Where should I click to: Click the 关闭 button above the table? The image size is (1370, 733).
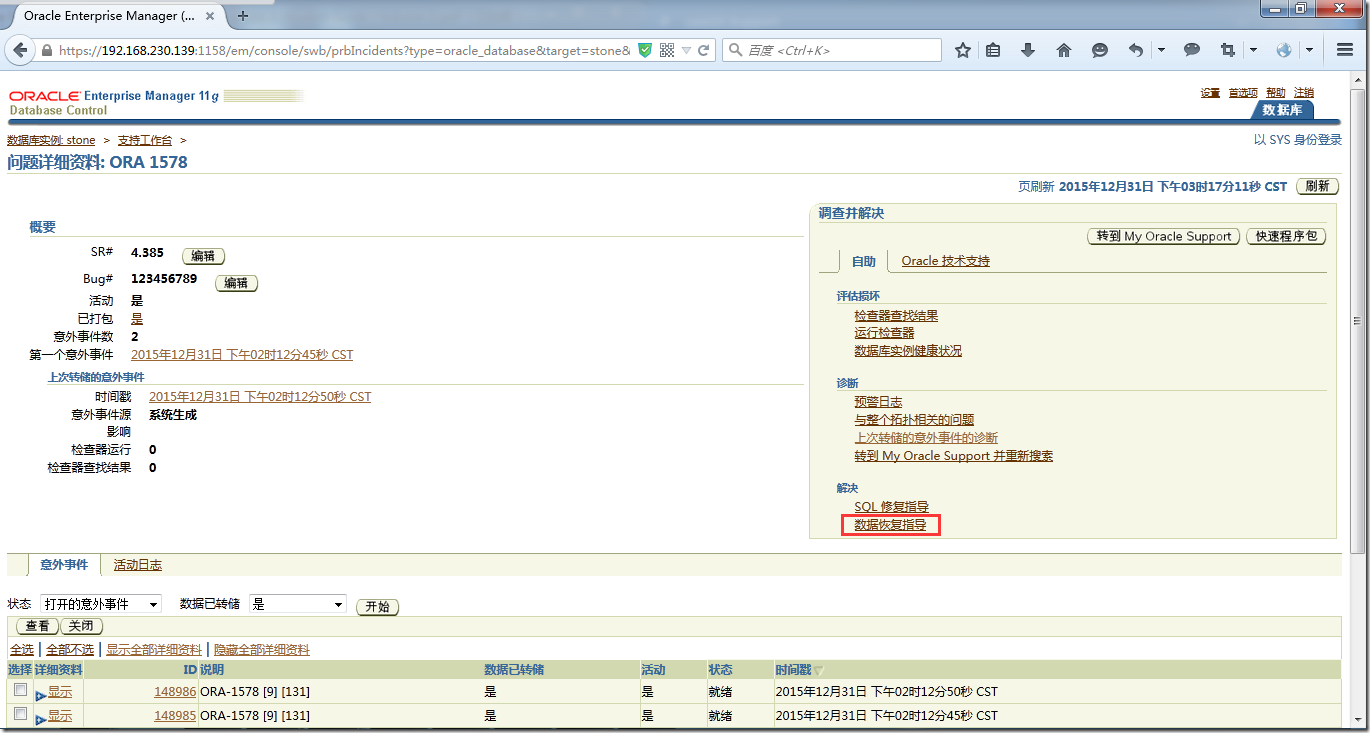pos(81,626)
